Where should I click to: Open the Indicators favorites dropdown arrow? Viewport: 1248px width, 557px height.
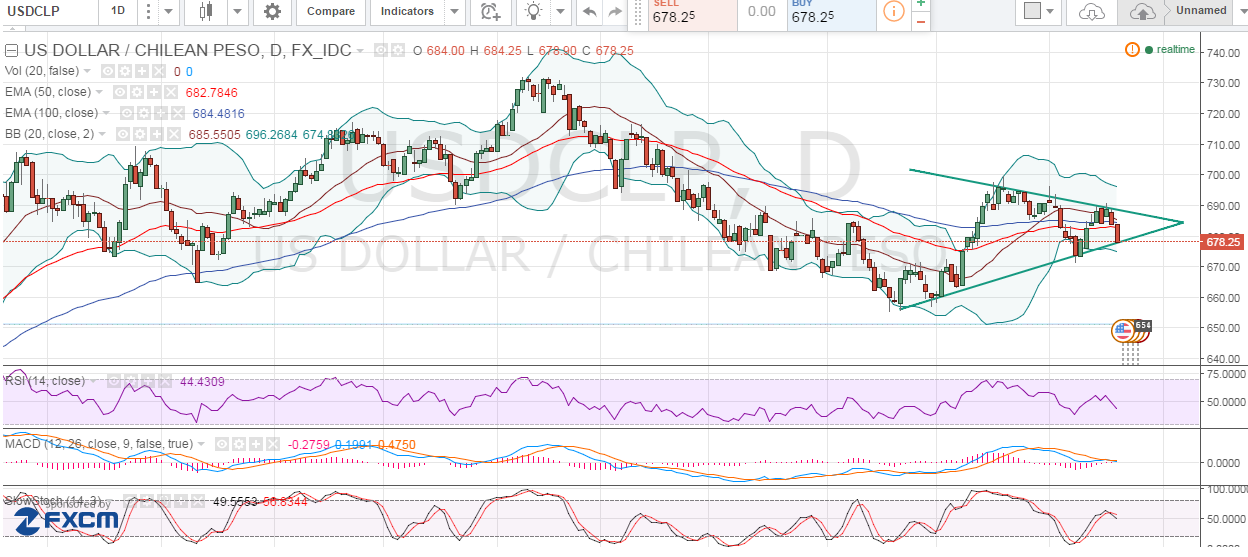[455, 12]
